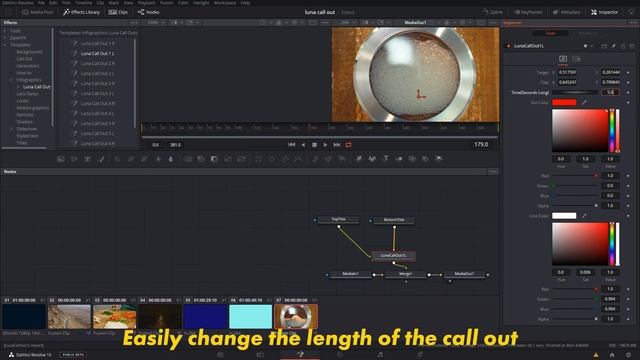Image resolution: width=640 pixels, height=360 pixels.
Task: Click the Time(Seconds Long) value field
Action: (x=610, y=93)
